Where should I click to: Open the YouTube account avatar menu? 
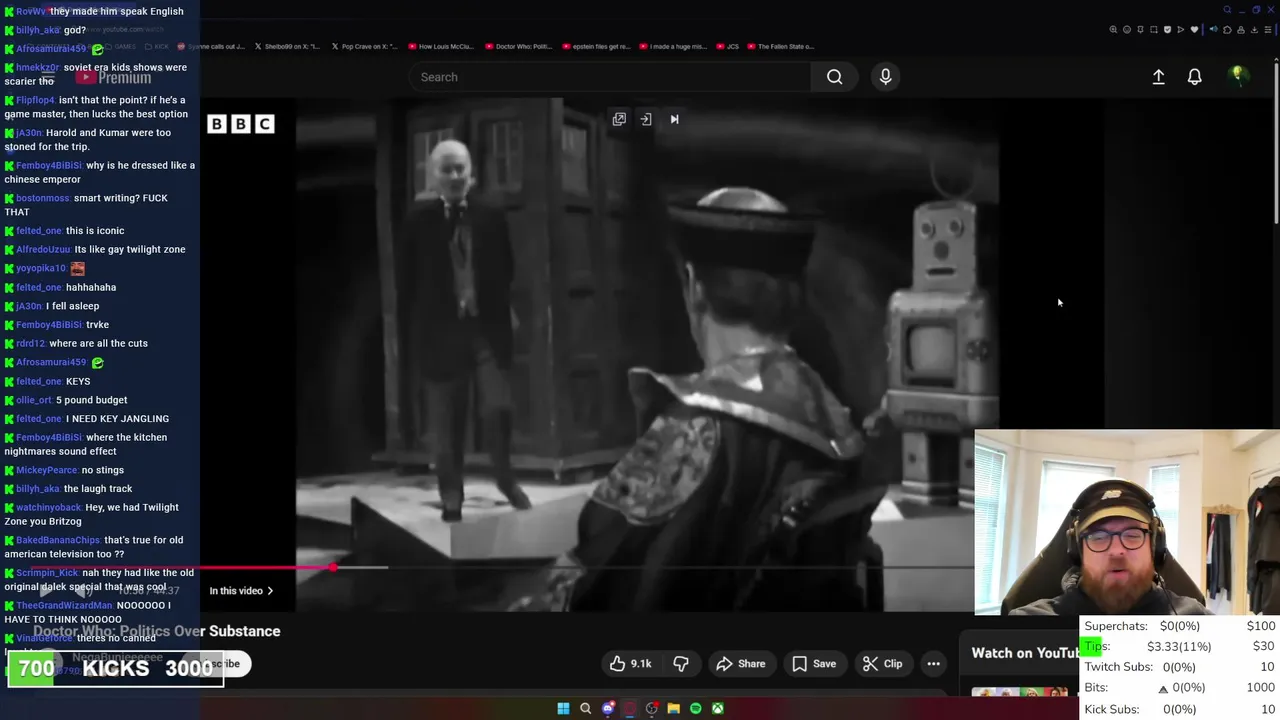(x=1237, y=76)
